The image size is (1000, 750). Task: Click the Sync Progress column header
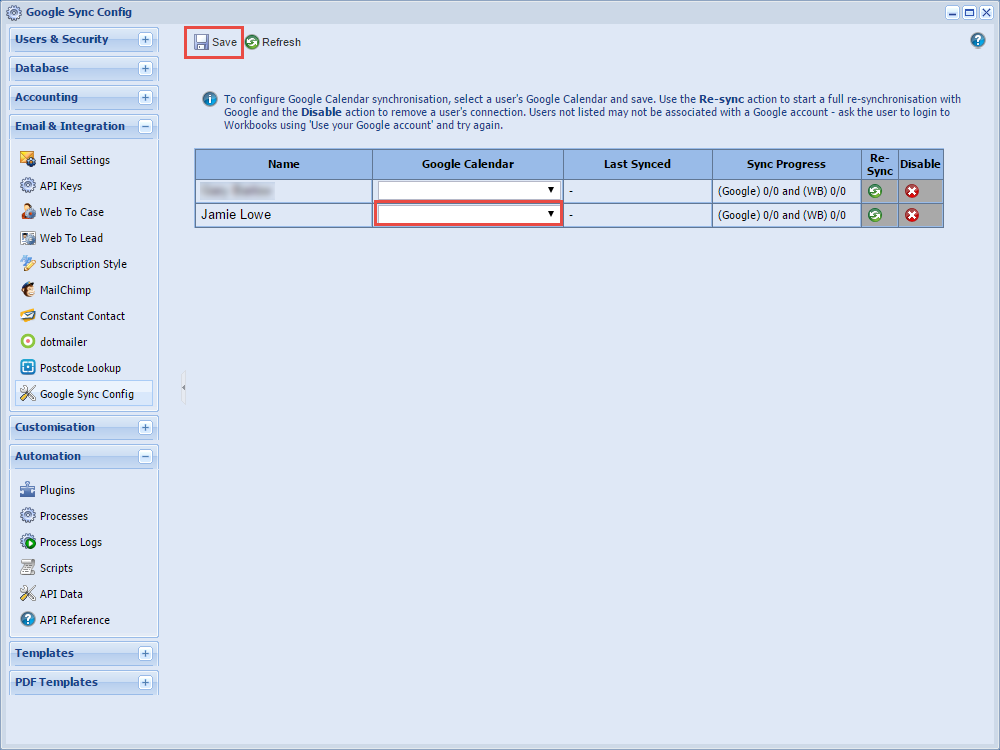(786, 164)
